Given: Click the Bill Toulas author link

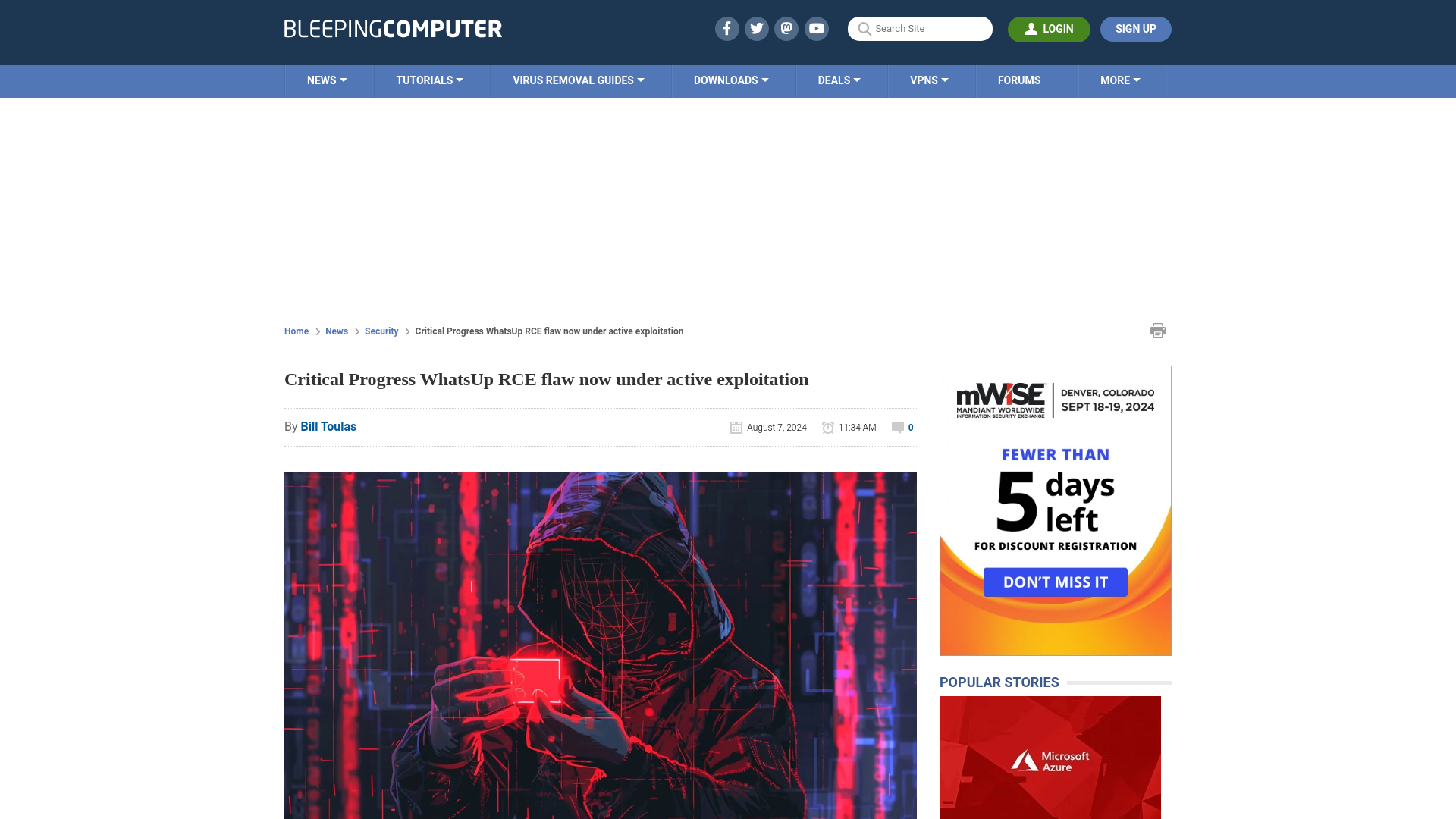Looking at the screenshot, I should click(328, 426).
